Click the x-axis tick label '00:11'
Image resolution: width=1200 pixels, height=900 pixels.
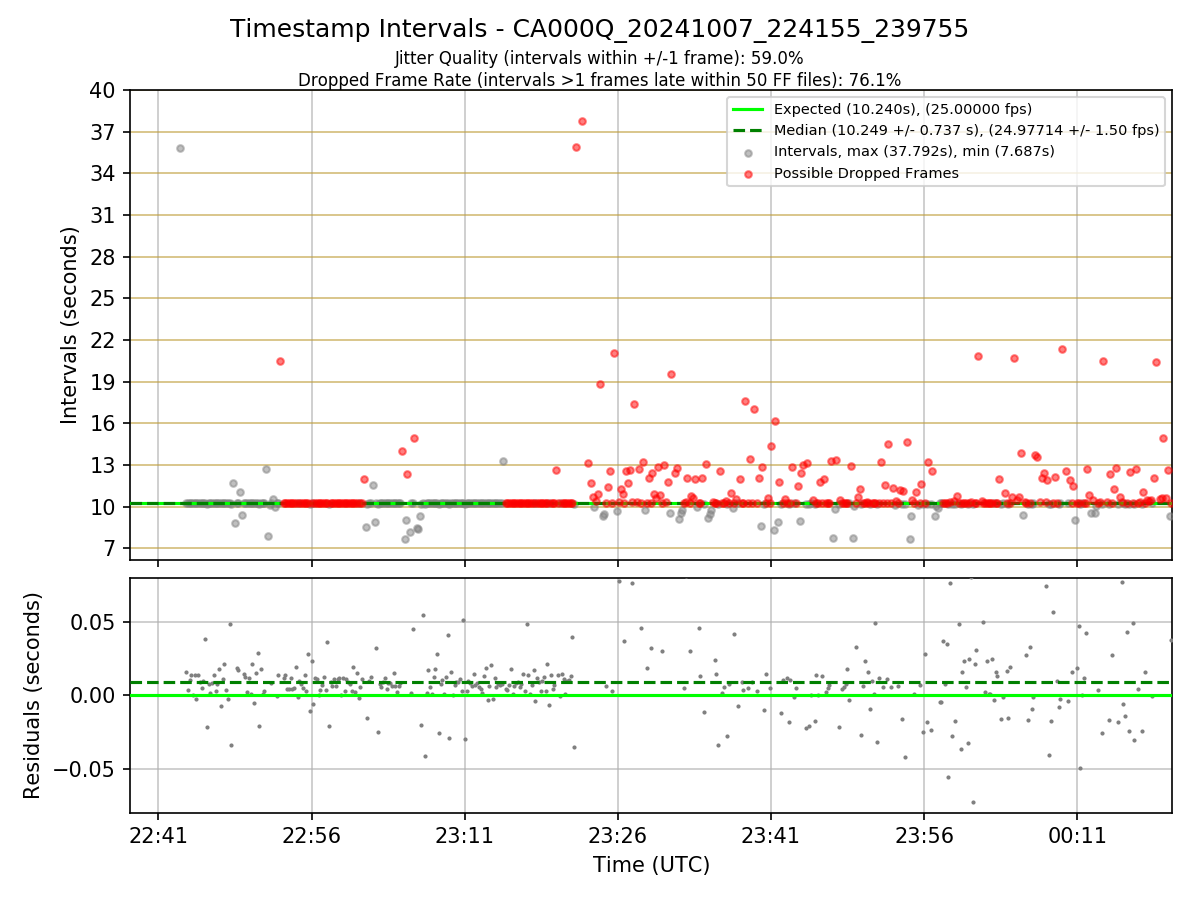1077,836
